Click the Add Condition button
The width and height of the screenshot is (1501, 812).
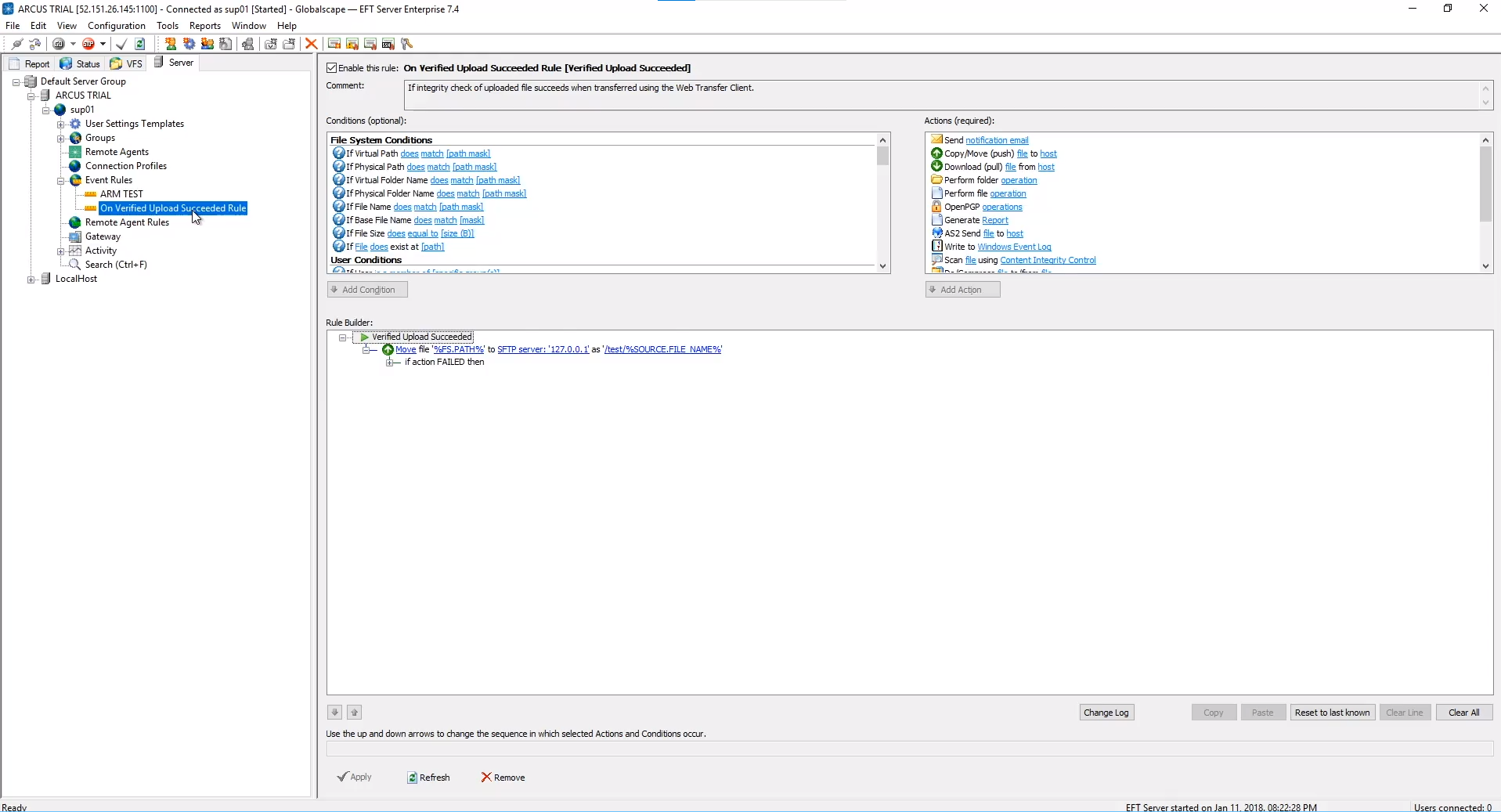[366, 290]
